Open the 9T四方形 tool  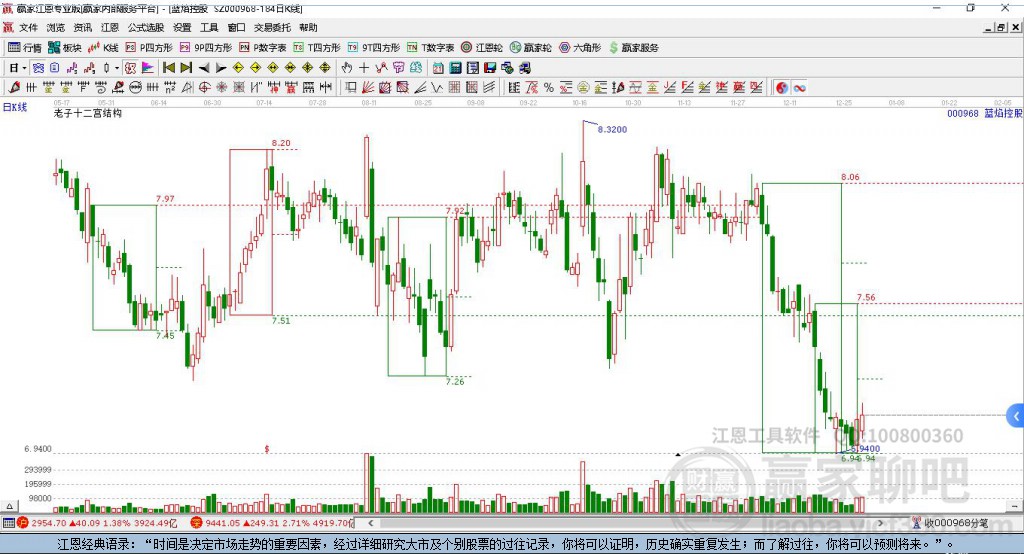[x=374, y=48]
